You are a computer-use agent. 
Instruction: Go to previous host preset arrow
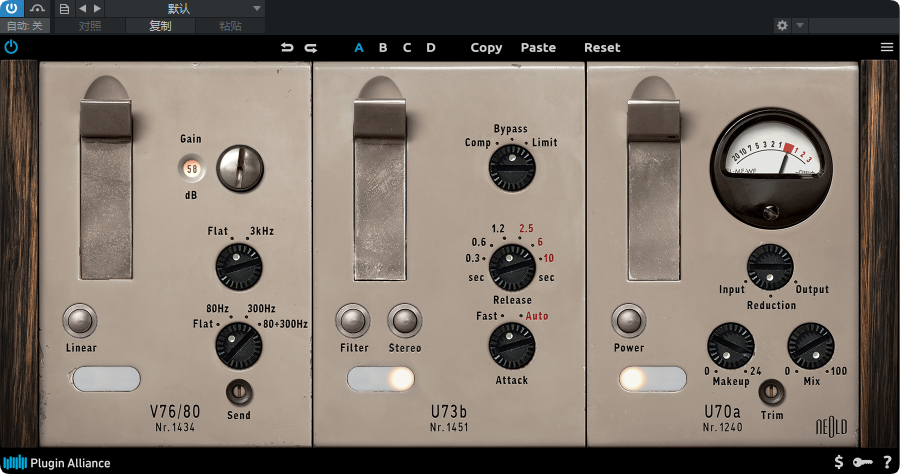83,9
